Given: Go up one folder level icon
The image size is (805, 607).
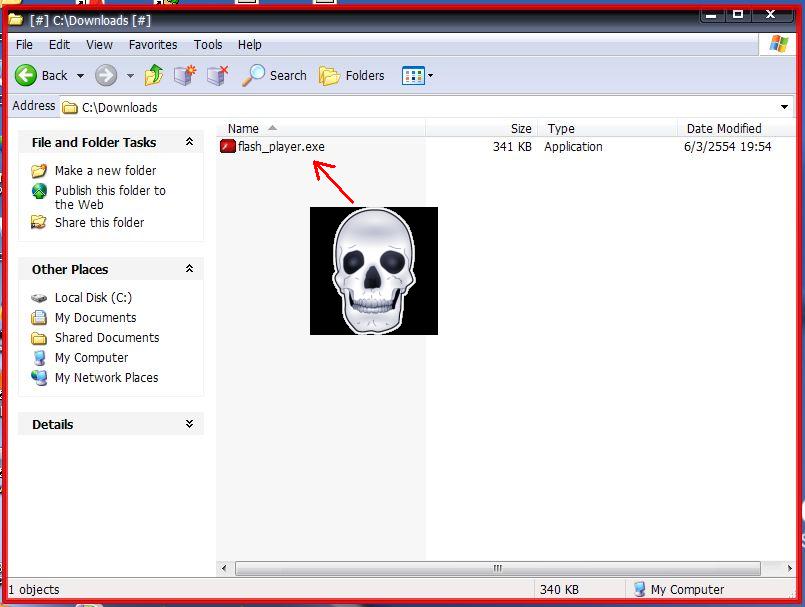Looking at the screenshot, I should pyautogui.click(x=154, y=75).
